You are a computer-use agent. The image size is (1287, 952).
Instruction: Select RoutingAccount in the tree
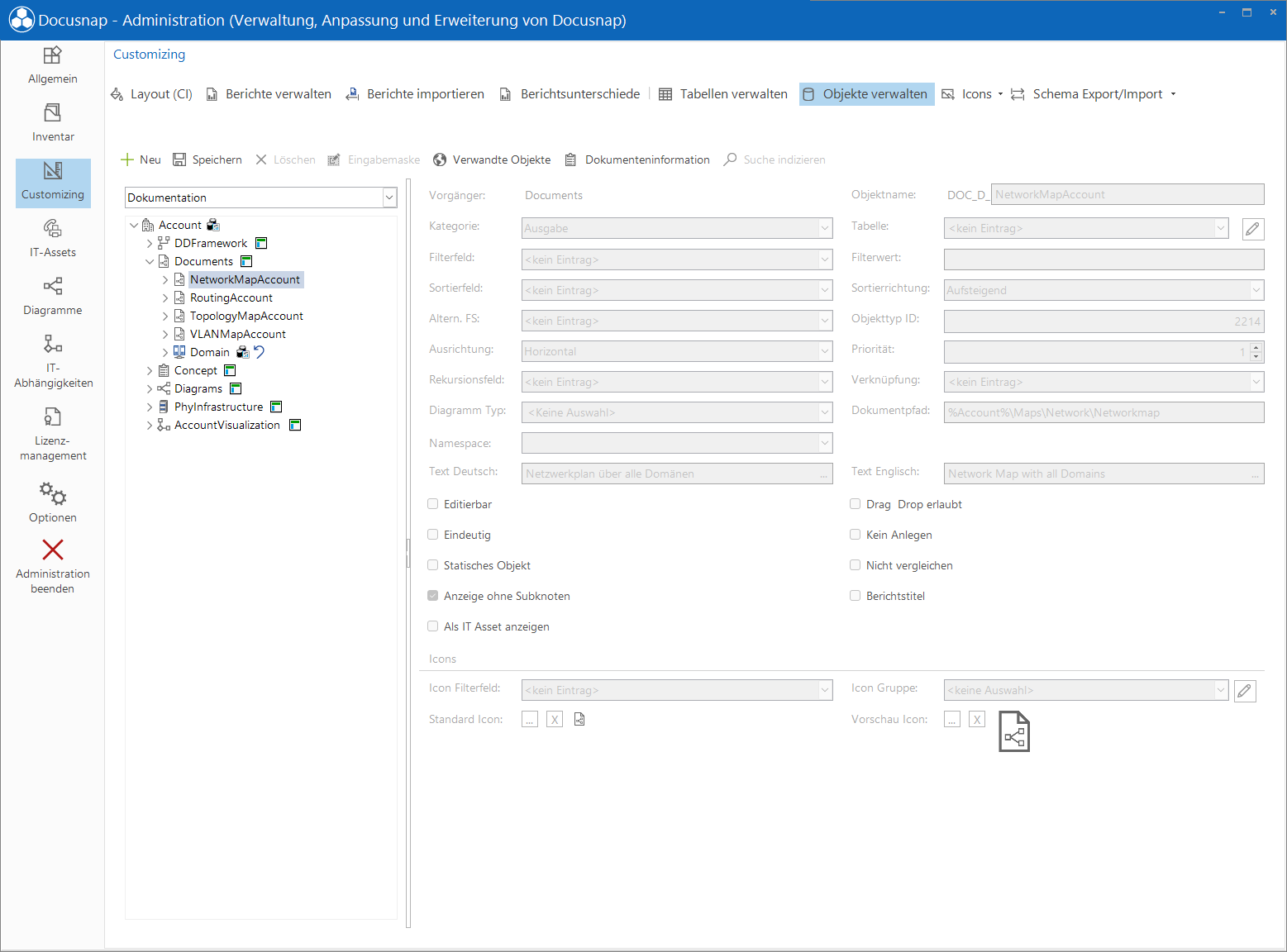pyautogui.click(x=231, y=297)
